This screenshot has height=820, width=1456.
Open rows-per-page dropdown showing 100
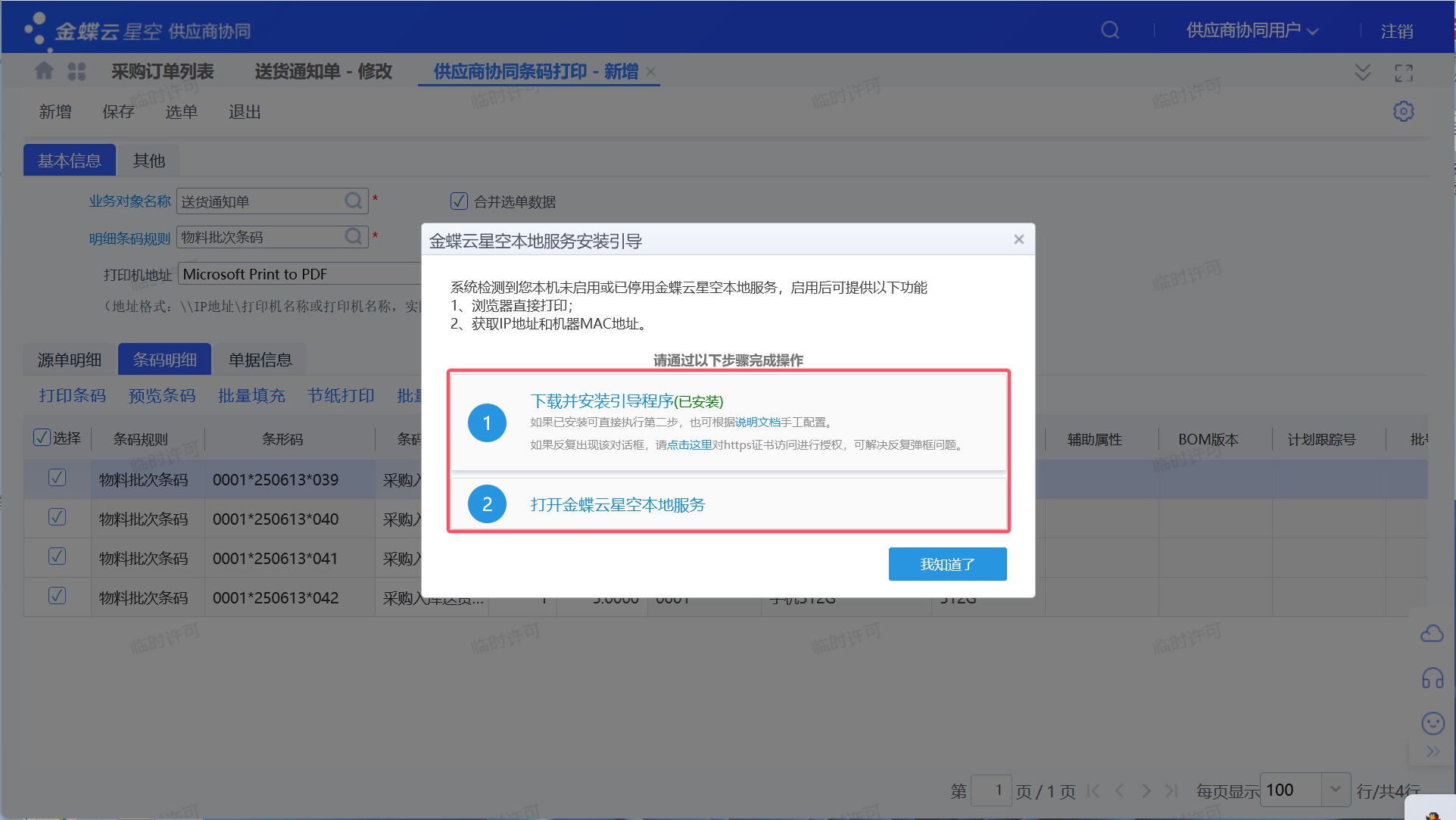[x=1336, y=790]
